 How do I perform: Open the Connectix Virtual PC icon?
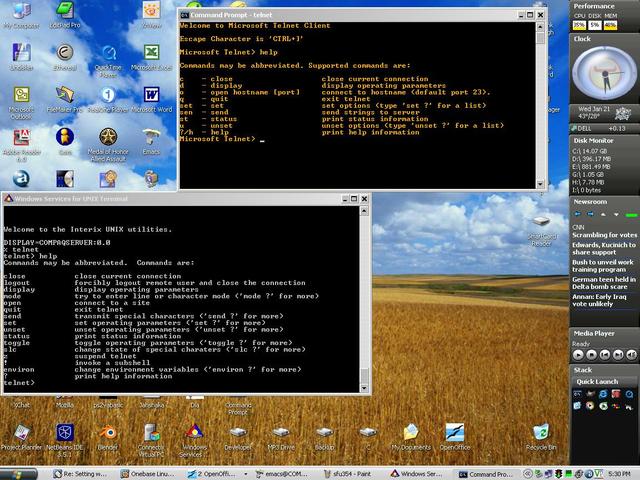(151, 440)
